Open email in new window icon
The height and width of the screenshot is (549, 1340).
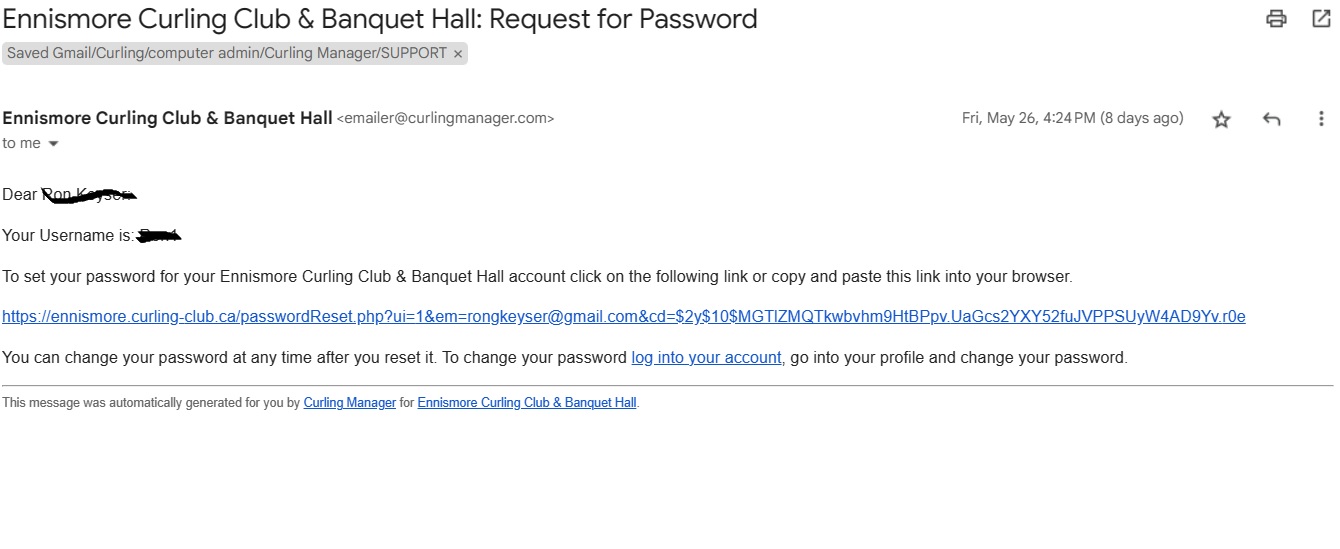click(x=1320, y=18)
